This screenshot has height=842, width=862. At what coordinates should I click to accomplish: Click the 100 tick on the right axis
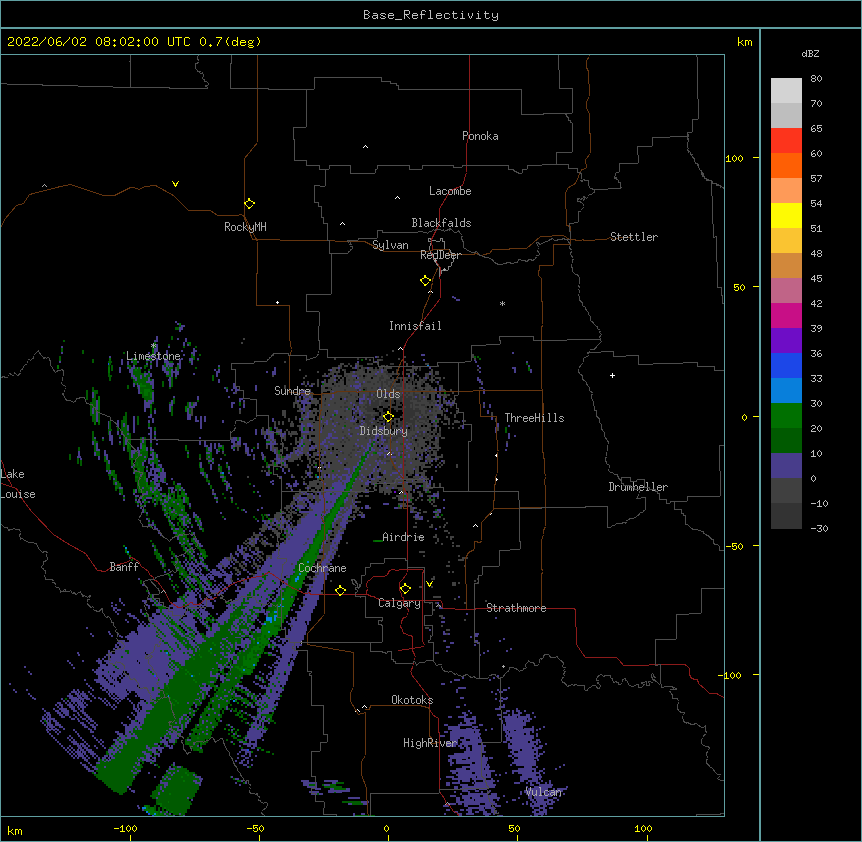pyautogui.click(x=734, y=158)
